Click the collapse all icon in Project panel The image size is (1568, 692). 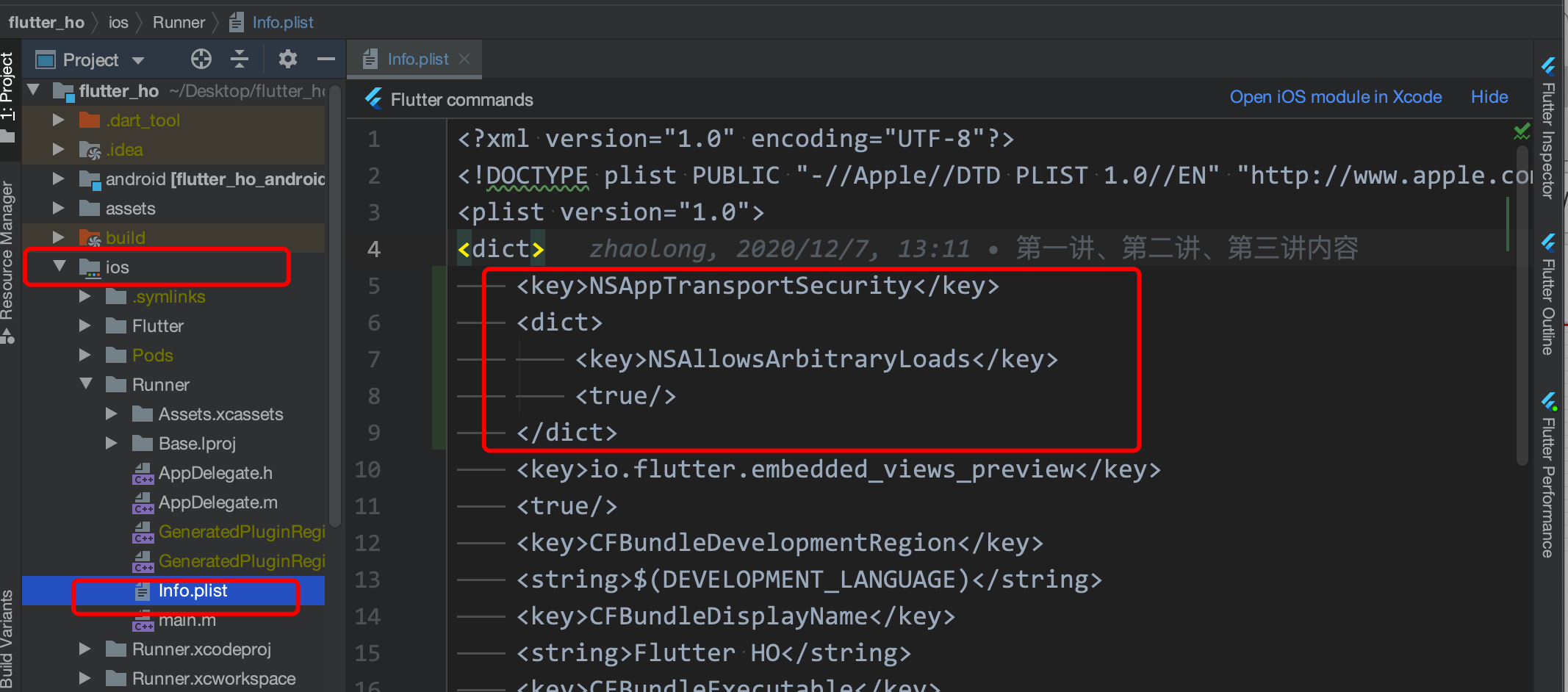tap(240, 59)
